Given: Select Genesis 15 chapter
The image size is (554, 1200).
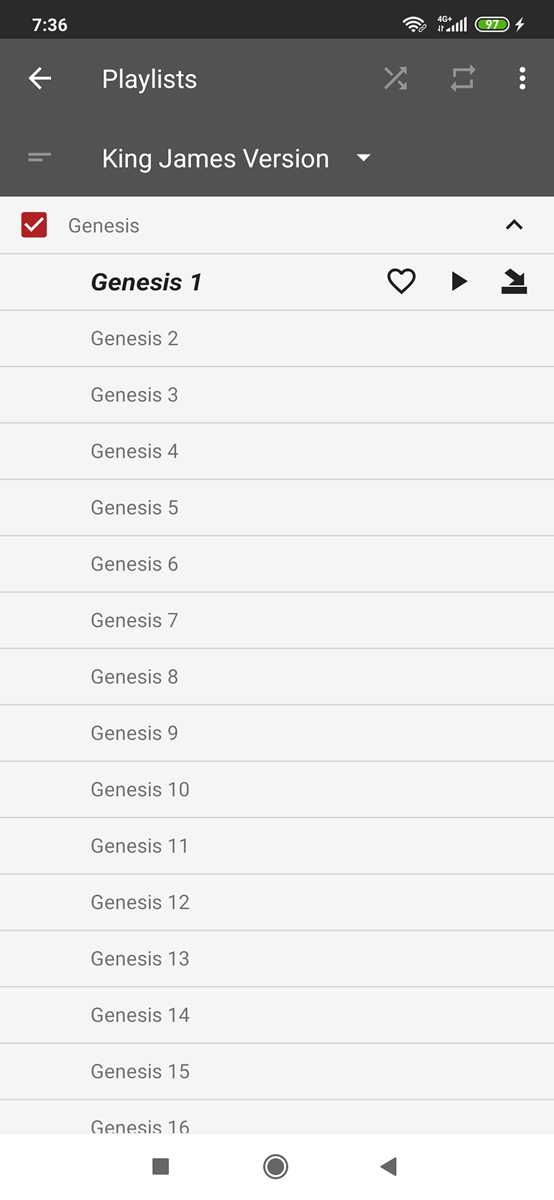Looking at the screenshot, I should click(277, 1071).
